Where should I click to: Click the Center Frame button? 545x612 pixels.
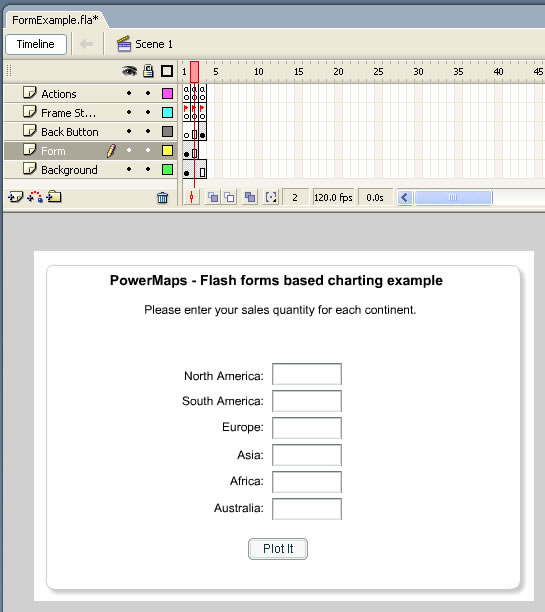191,197
